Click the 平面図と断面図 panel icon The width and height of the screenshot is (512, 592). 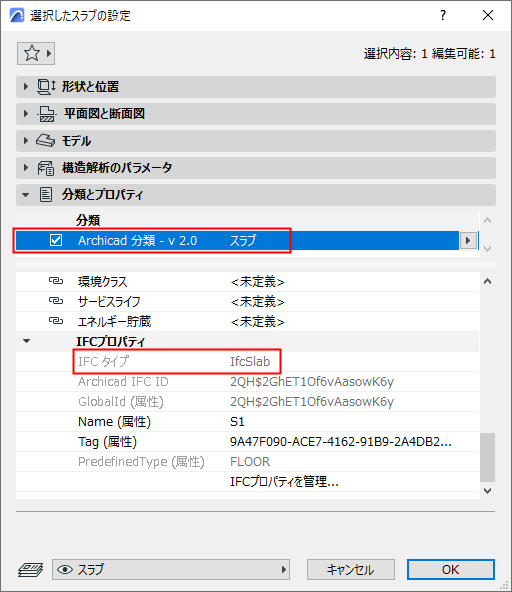pyautogui.click(x=47, y=114)
